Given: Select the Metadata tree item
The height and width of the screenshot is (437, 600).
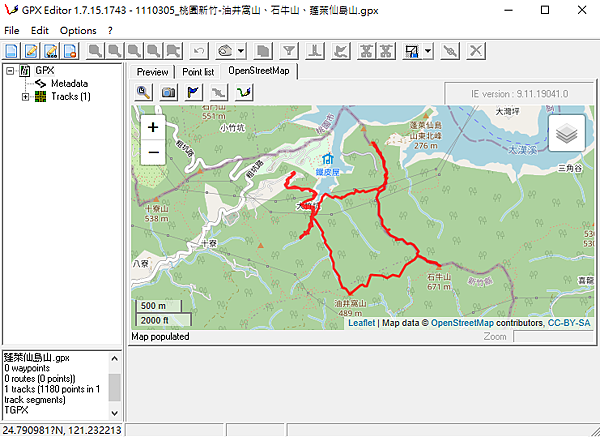Looking at the screenshot, I should (x=69, y=83).
